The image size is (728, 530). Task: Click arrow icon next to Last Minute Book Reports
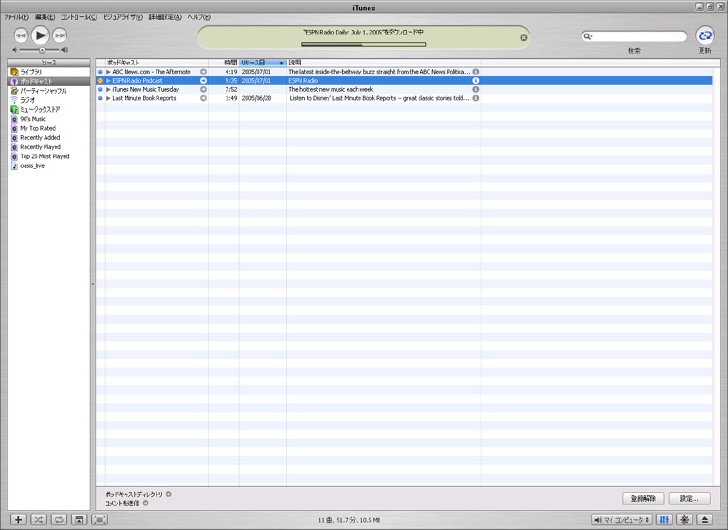(203, 98)
